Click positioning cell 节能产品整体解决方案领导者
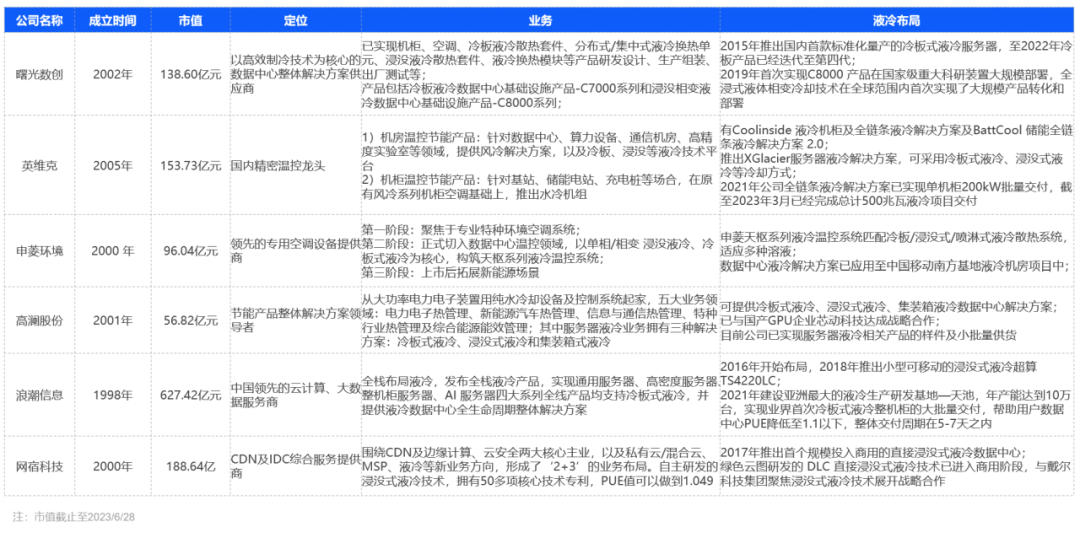Viewport: 1080px width, 538px height. tap(295, 320)
